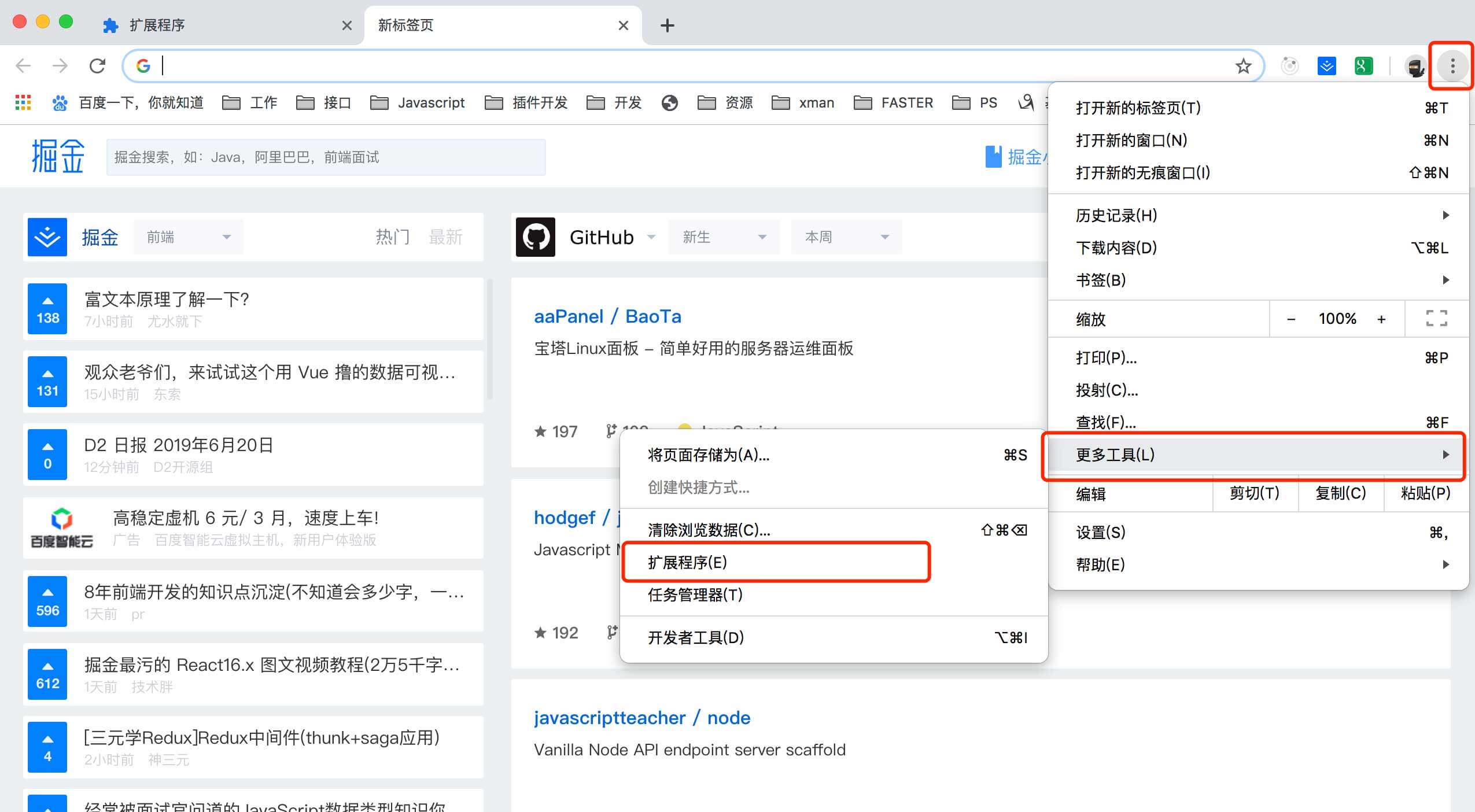Image resolution: width=1475 pixels, height=812 pixels.
Task: Click the green extension icon in toolbar
Action: 1363,66
